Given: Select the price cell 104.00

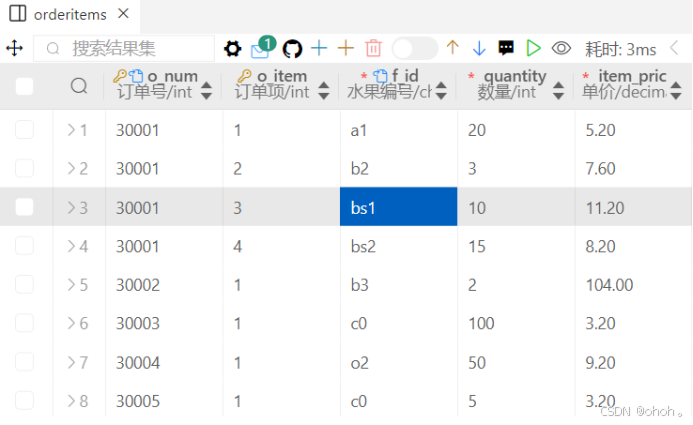Looking at the screenshot, I should click(633, 285).
